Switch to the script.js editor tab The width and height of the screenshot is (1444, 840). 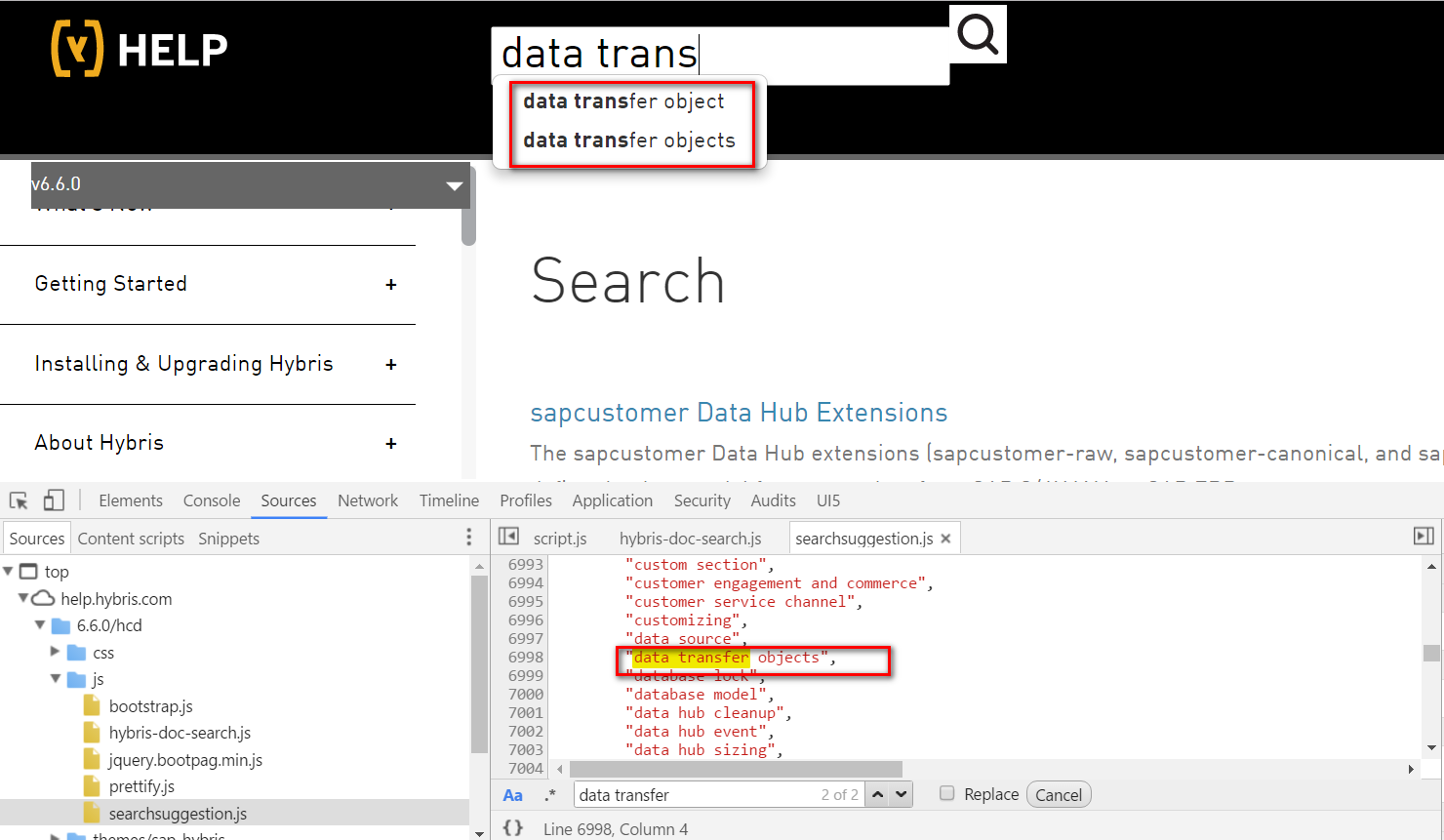coord(560,539)
